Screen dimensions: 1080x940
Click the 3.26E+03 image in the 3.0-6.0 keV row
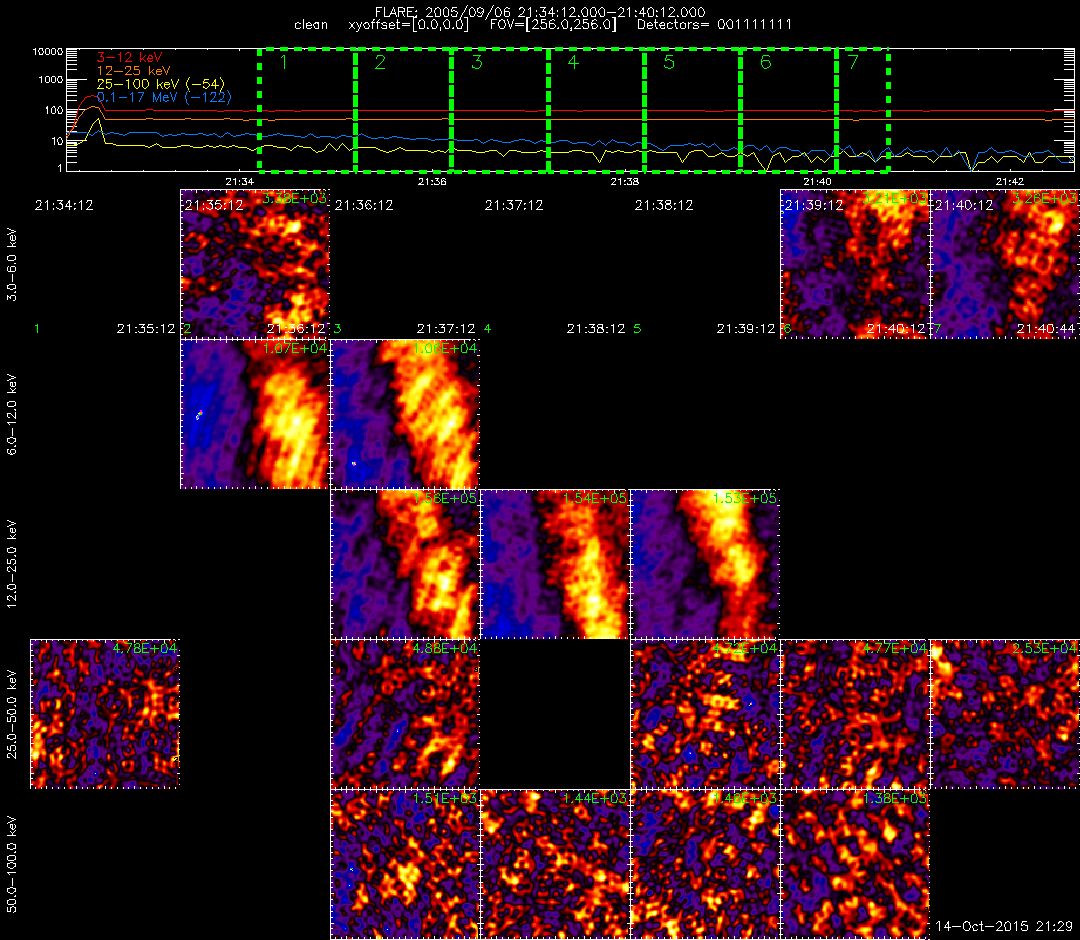click(x=1005, y=264)
